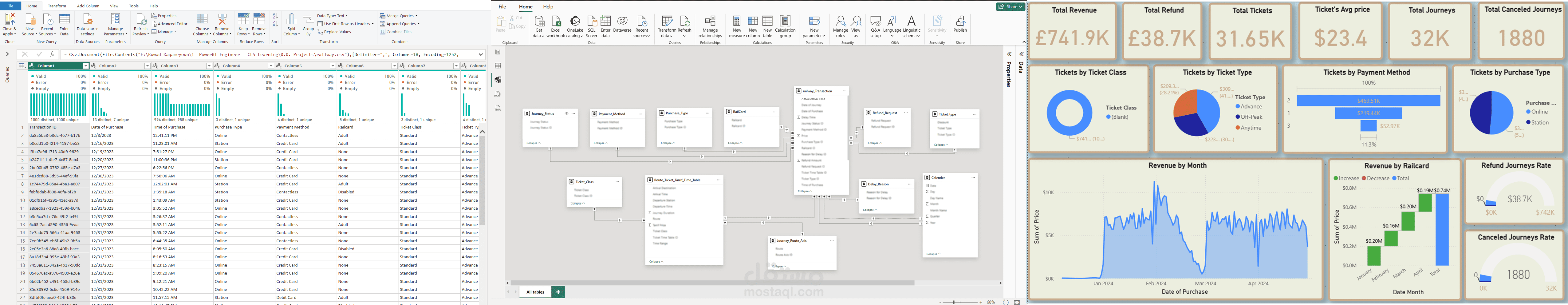Click the Station legend swatch
Viewport: 1568px width, 305px height.
click(1528, 122)
